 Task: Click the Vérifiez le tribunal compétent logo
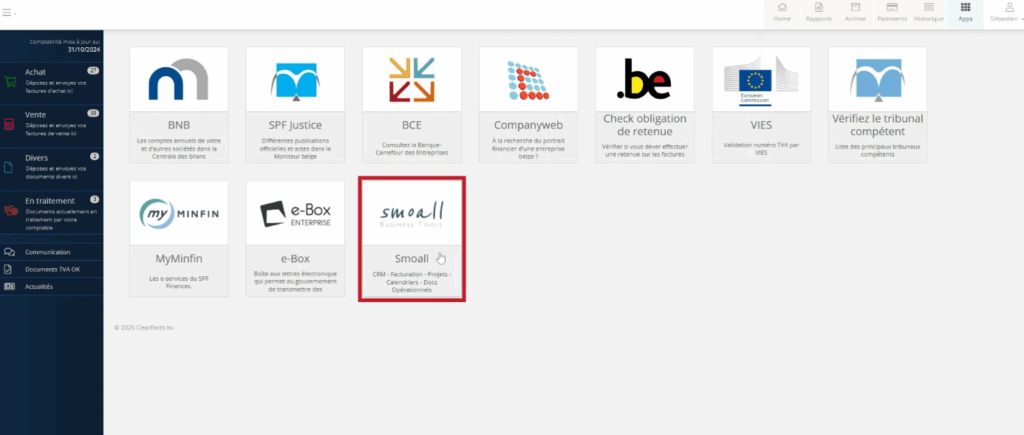pyautogui.click(x=878, y=79)
